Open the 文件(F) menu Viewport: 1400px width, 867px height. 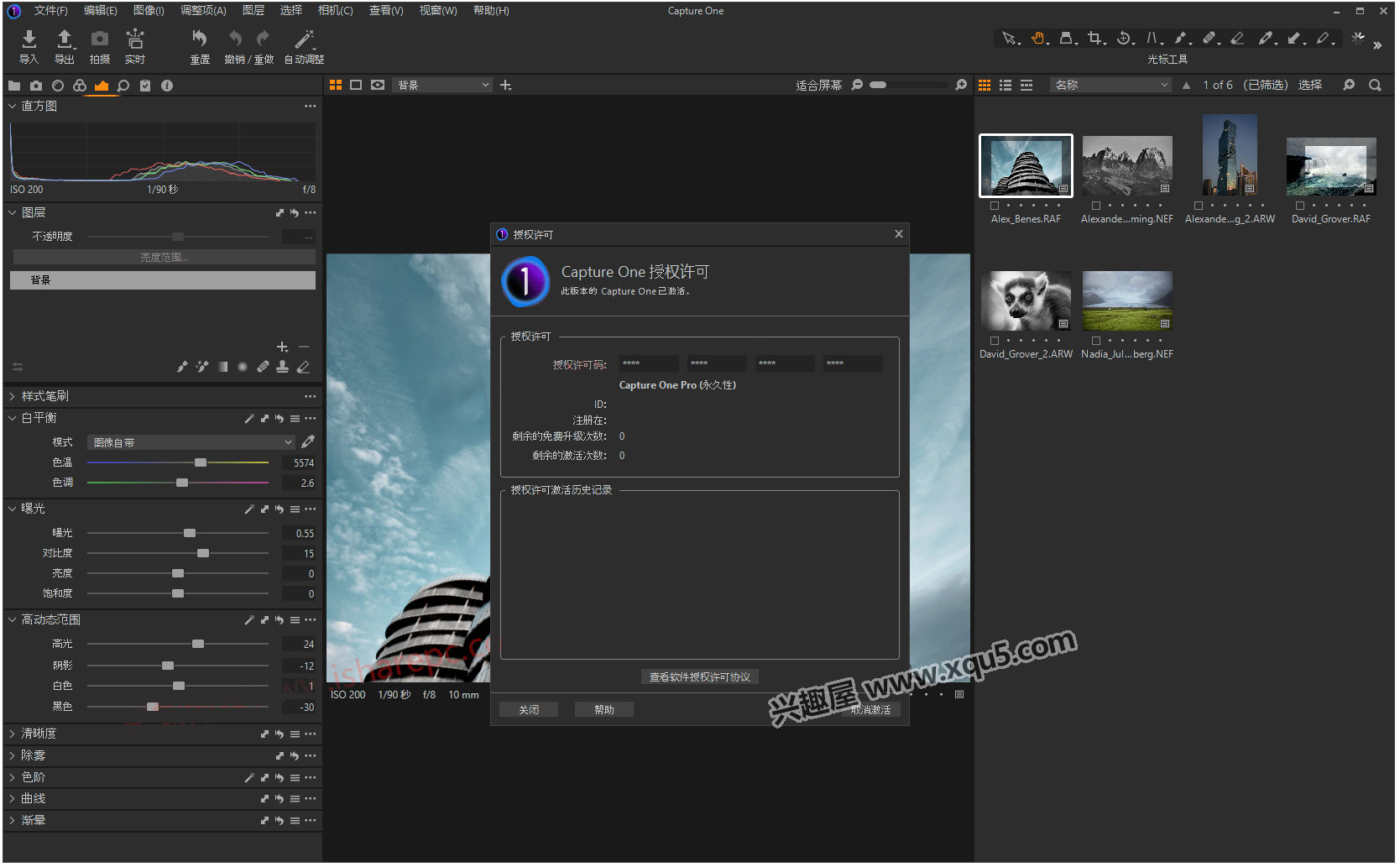pos(50,10)
